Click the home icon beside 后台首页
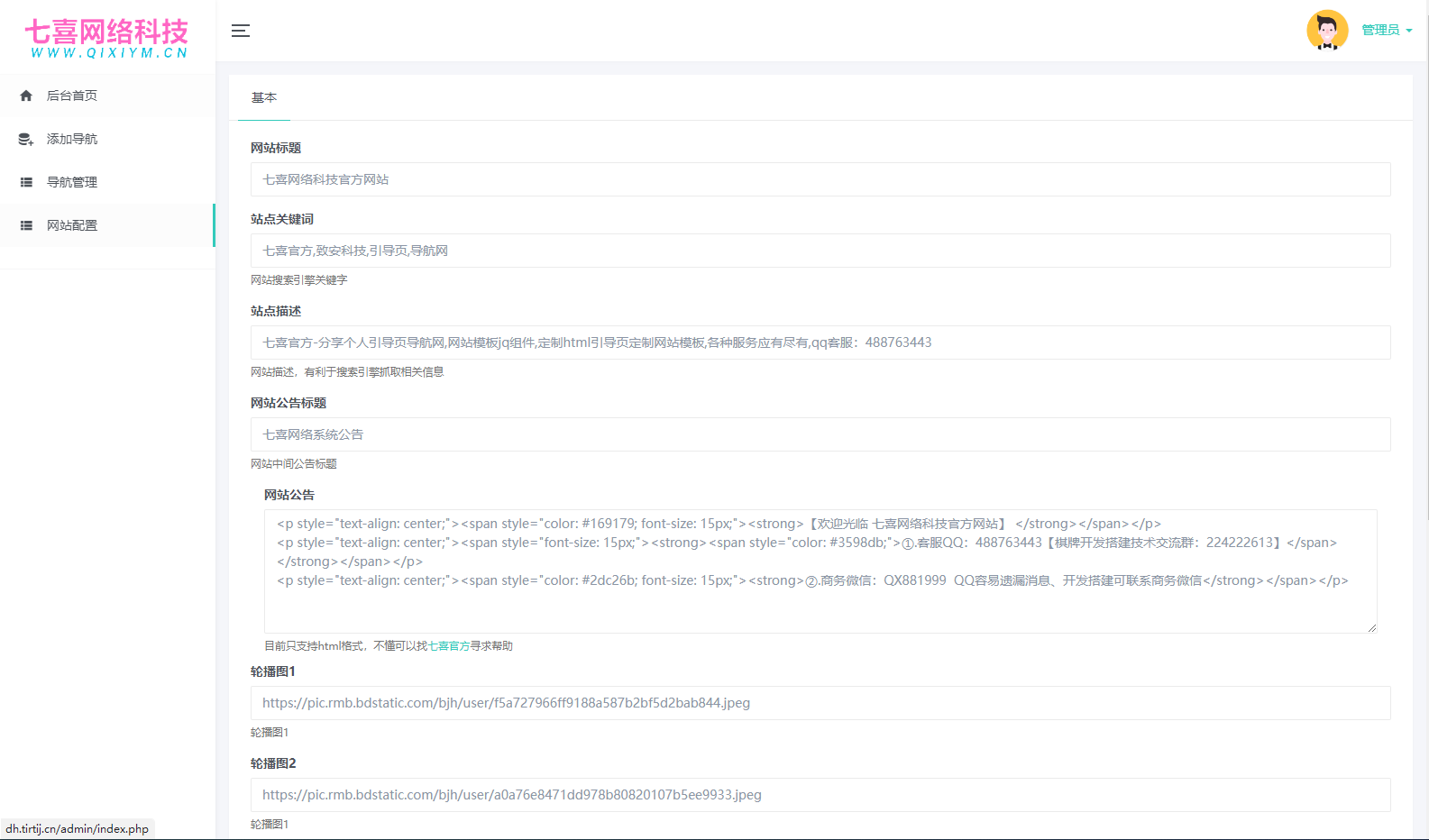Screen dimensions: 1429x840 (26, 96)
